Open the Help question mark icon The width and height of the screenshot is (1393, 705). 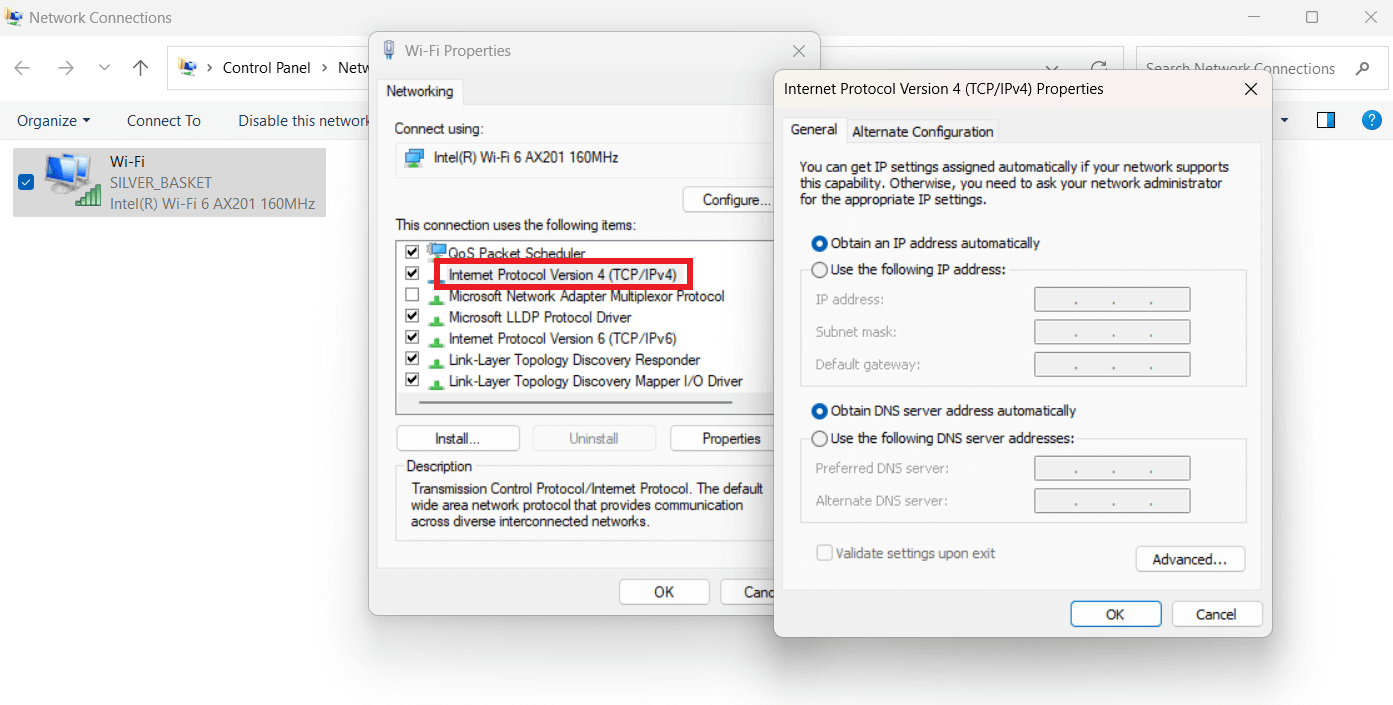1371,119
